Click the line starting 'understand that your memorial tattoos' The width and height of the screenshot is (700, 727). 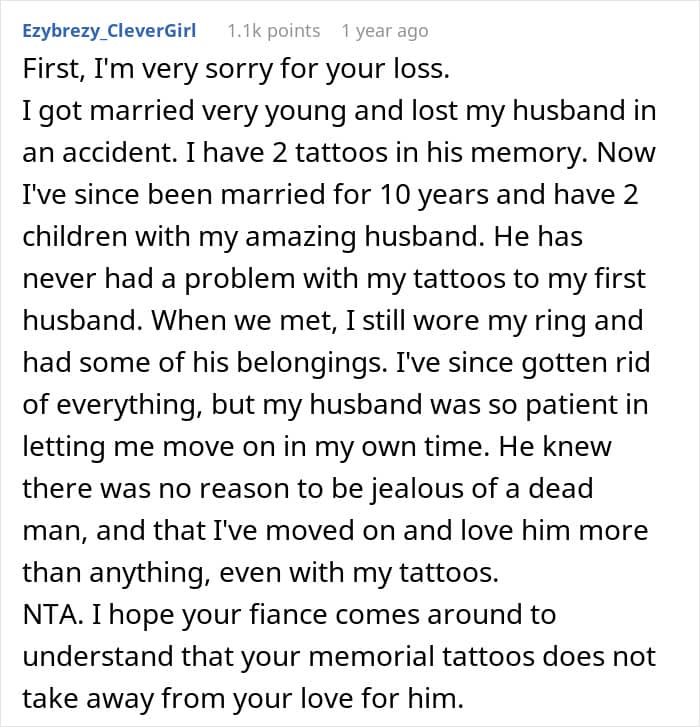click(339, 657)
